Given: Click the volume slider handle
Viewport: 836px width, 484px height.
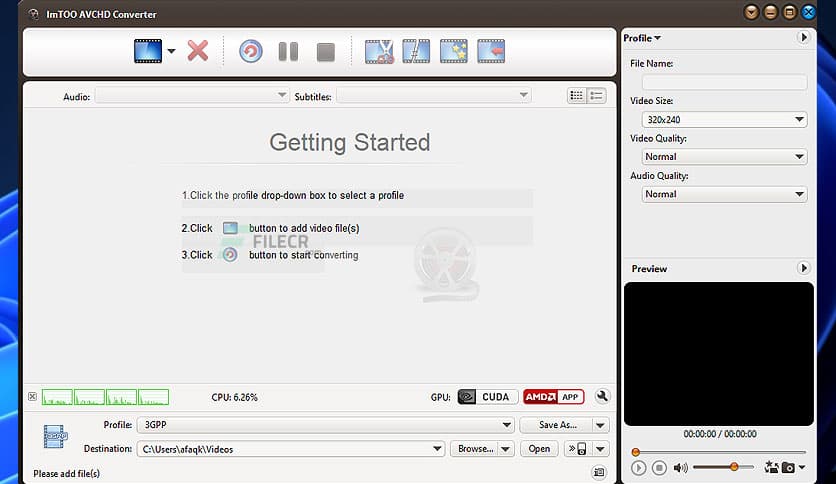Looking at the screenshot, I should (734, 467).
